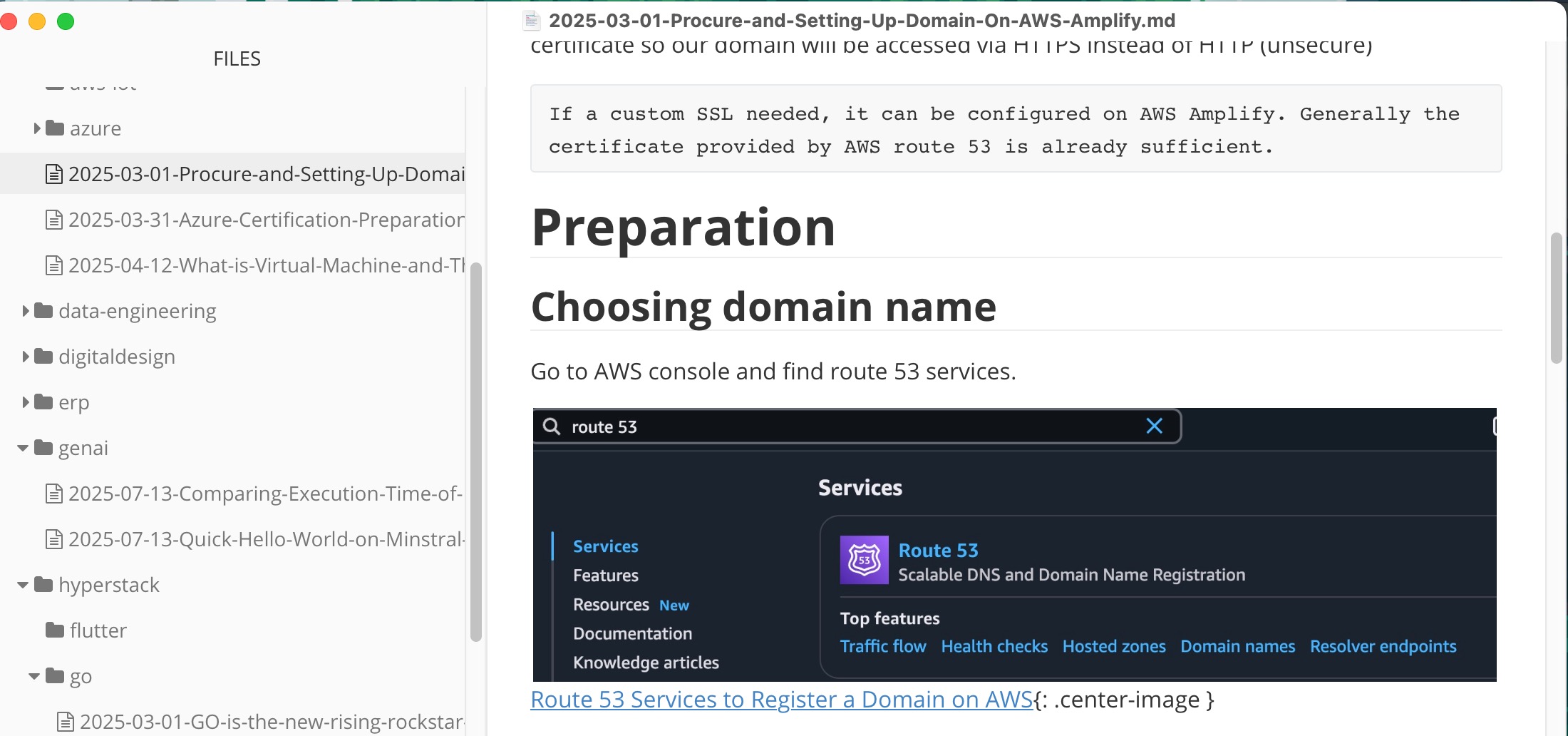Expand the data-engineering folder
The image size is (1568, 736).
click(26, 311)
